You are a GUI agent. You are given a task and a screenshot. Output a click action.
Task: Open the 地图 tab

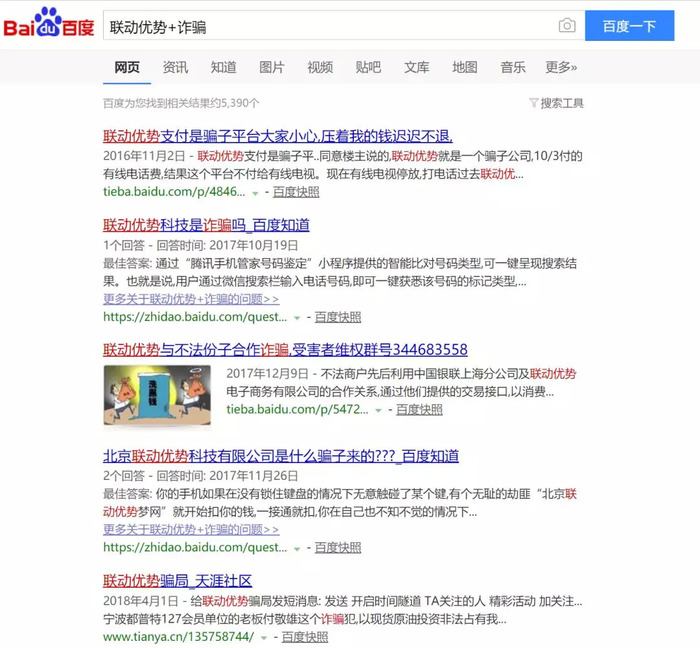pyautogui.click(x=465, y=67)
